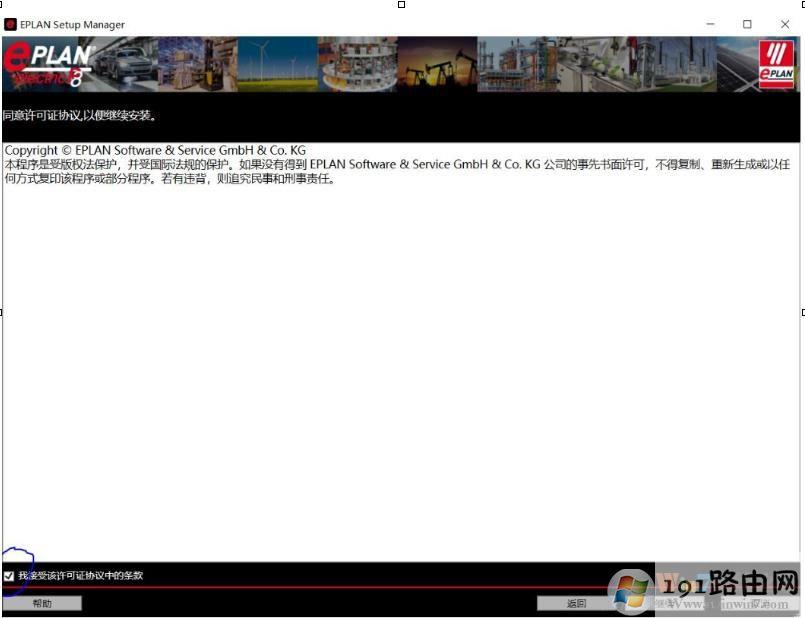
Task: Click the wind turbines banner image
Action: 277,64
